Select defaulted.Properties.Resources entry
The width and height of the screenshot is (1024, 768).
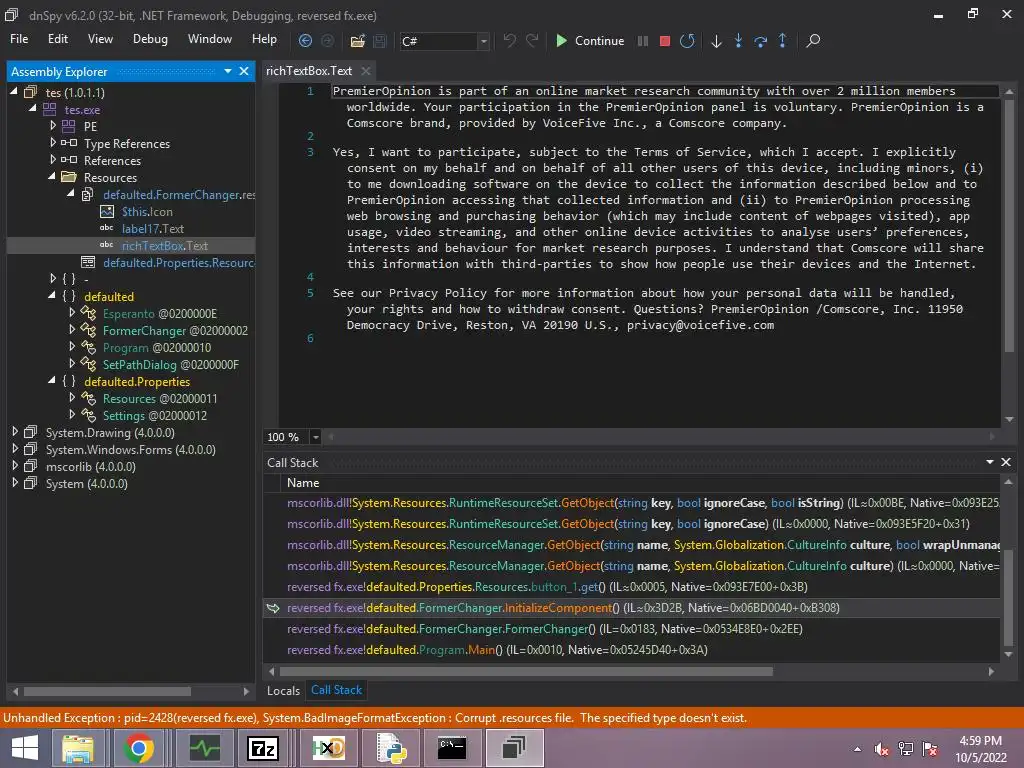click(x=179, y=263)
